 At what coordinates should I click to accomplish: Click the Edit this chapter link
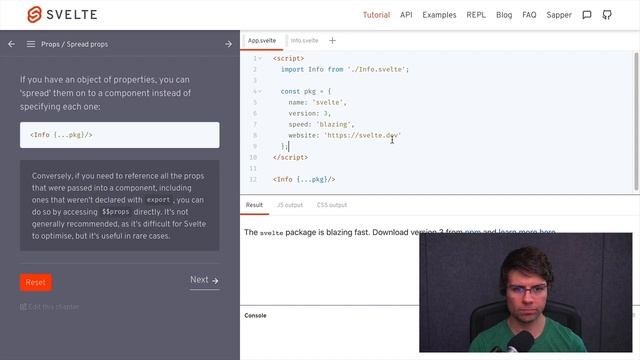pyautogui.click(x=49, y=307)
